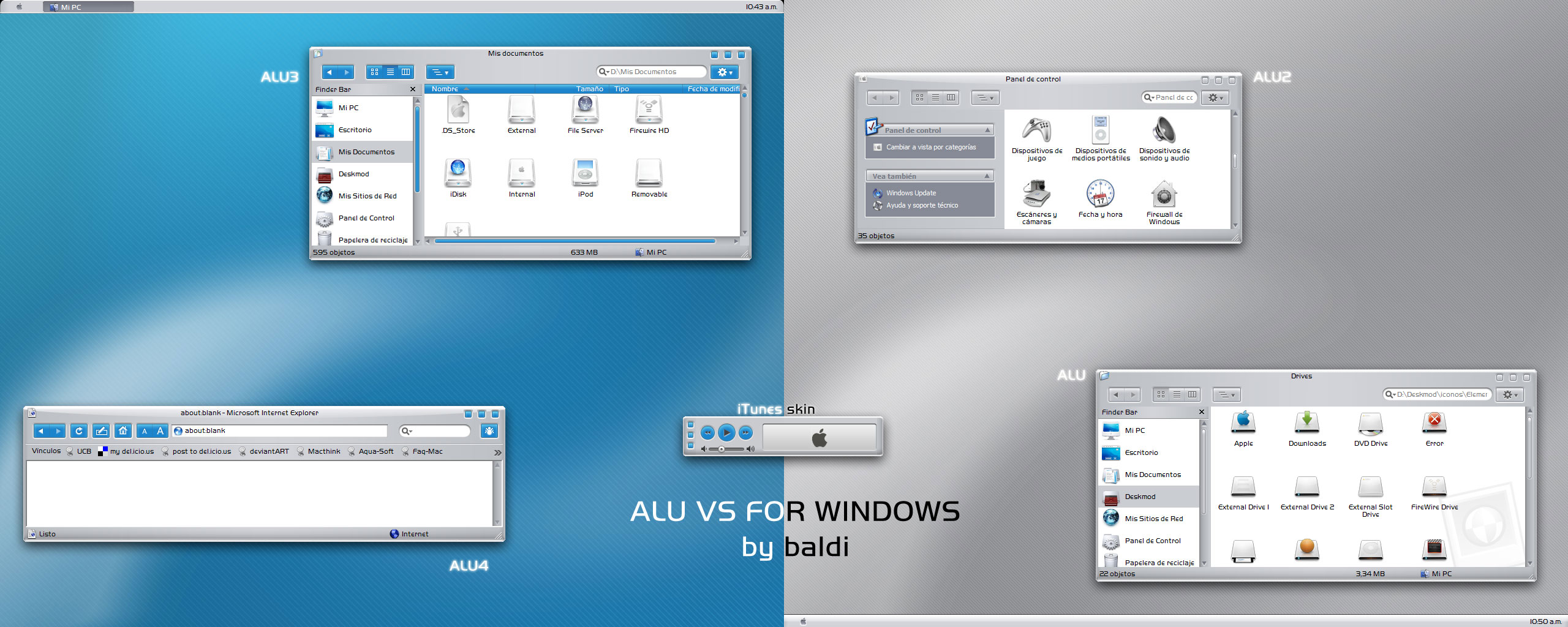
Task: Open the gear action menu in Mis documentos
Action: (x=725, y=72)
